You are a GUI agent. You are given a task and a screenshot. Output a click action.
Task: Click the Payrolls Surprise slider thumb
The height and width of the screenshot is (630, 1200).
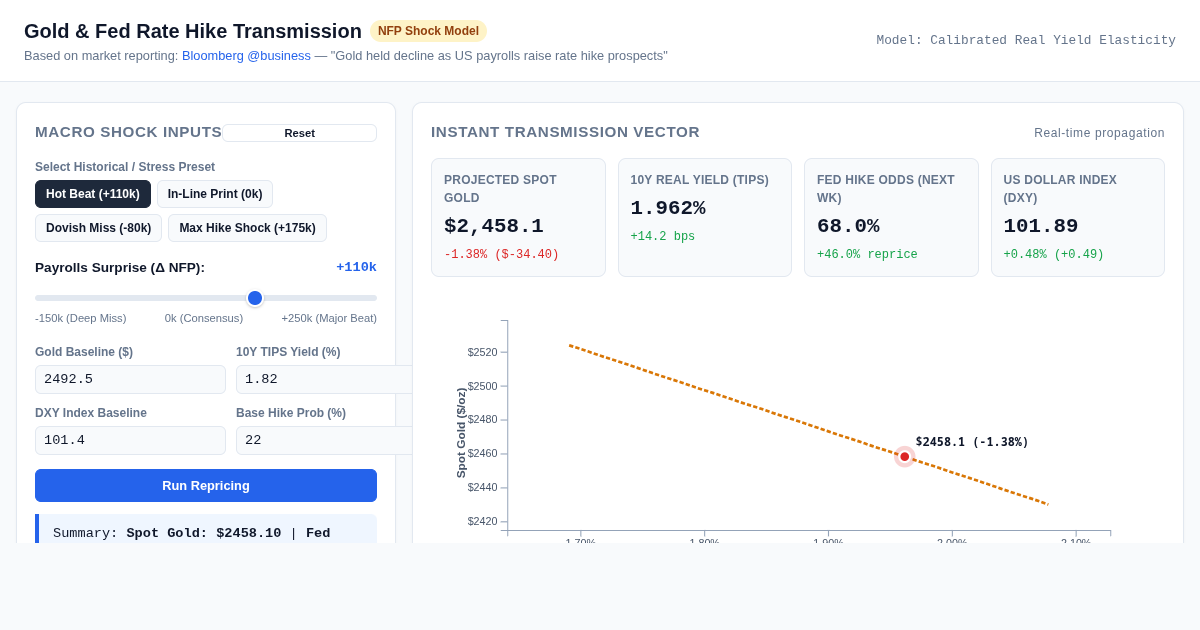click(x=255, y=298)
